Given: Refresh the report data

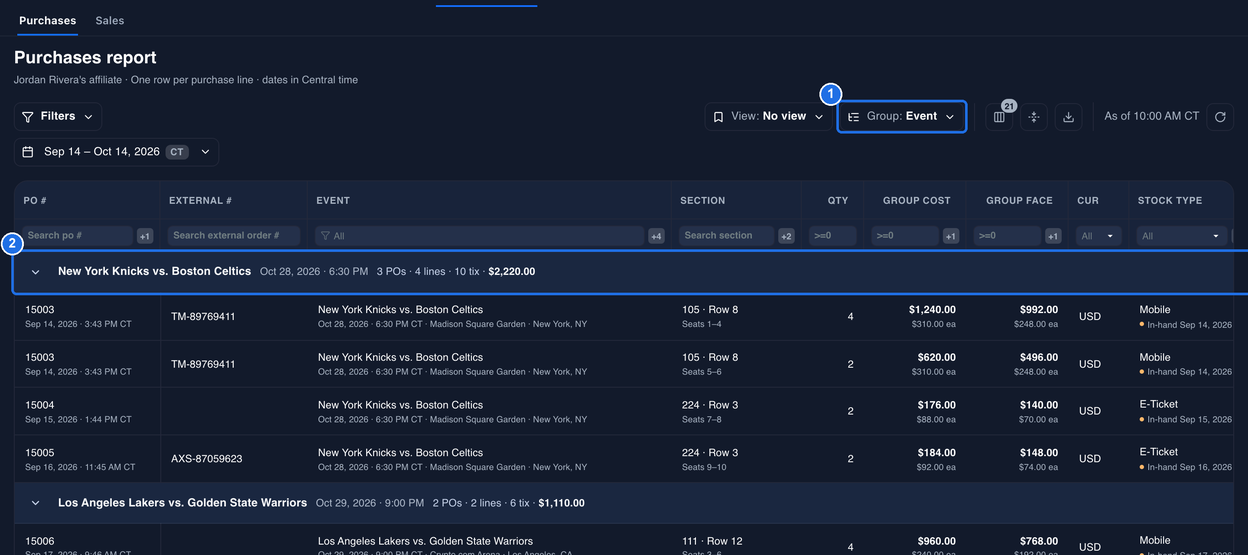Looking at the screenshot, I should tap(1220, 117).
